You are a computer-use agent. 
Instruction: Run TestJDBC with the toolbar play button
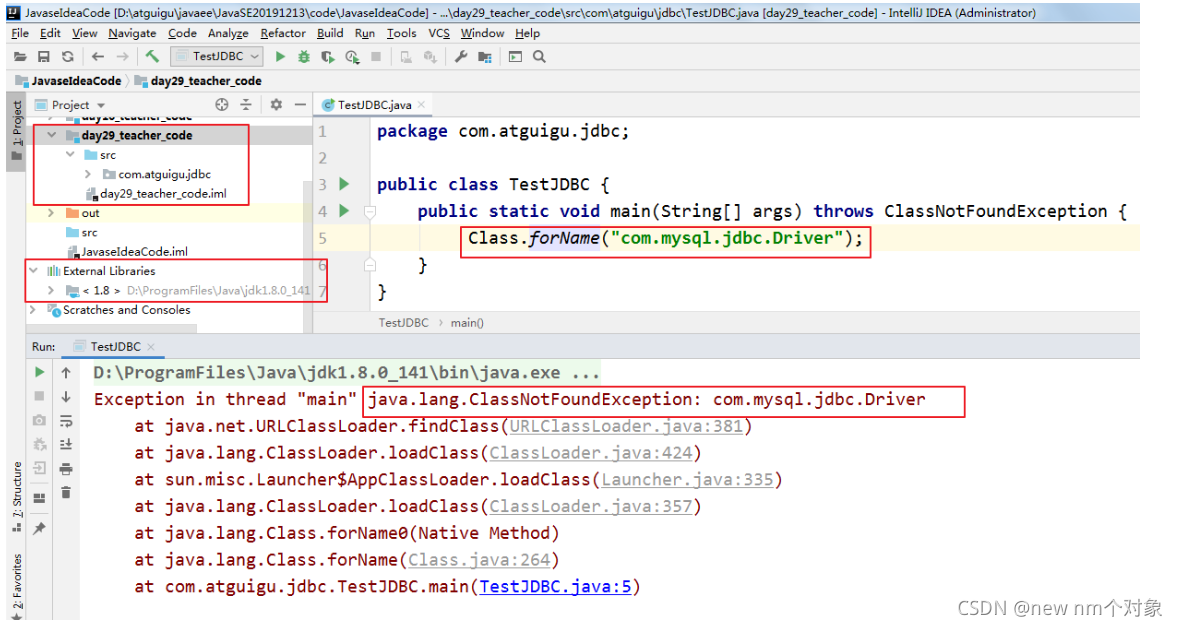point(280,56)
